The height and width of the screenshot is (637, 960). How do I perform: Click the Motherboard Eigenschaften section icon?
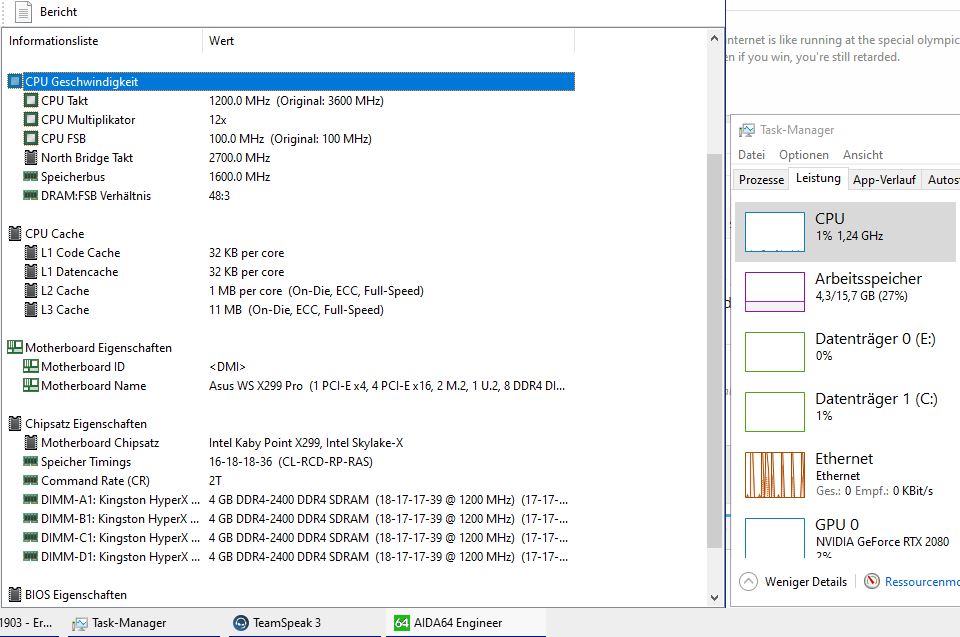click(x=15, y=347)
